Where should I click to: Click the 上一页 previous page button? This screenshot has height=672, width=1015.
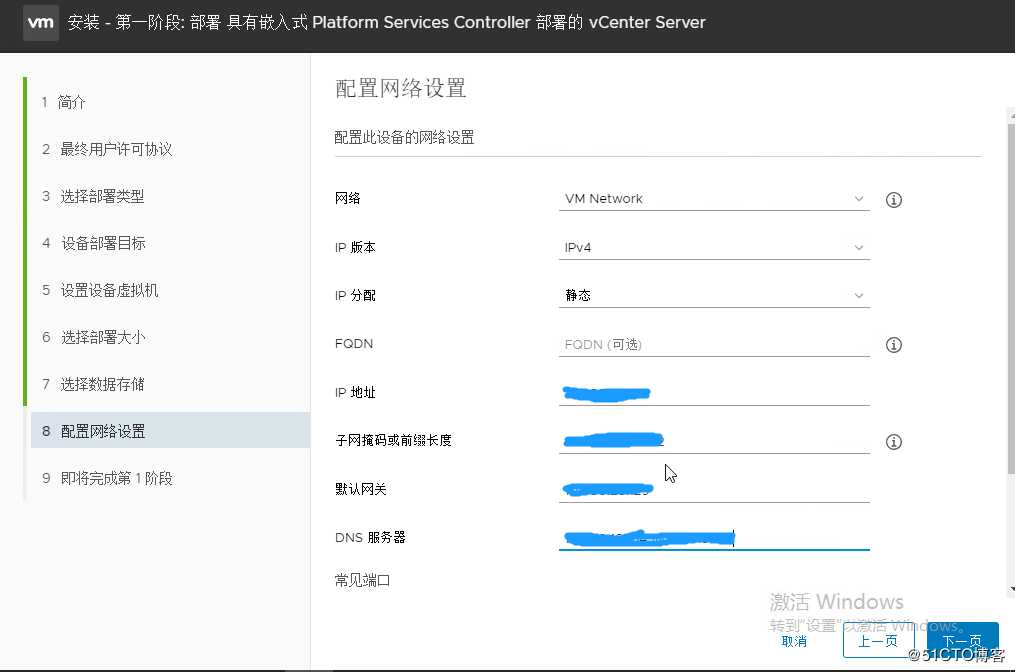pyautogui.click(x=878, y=641)
